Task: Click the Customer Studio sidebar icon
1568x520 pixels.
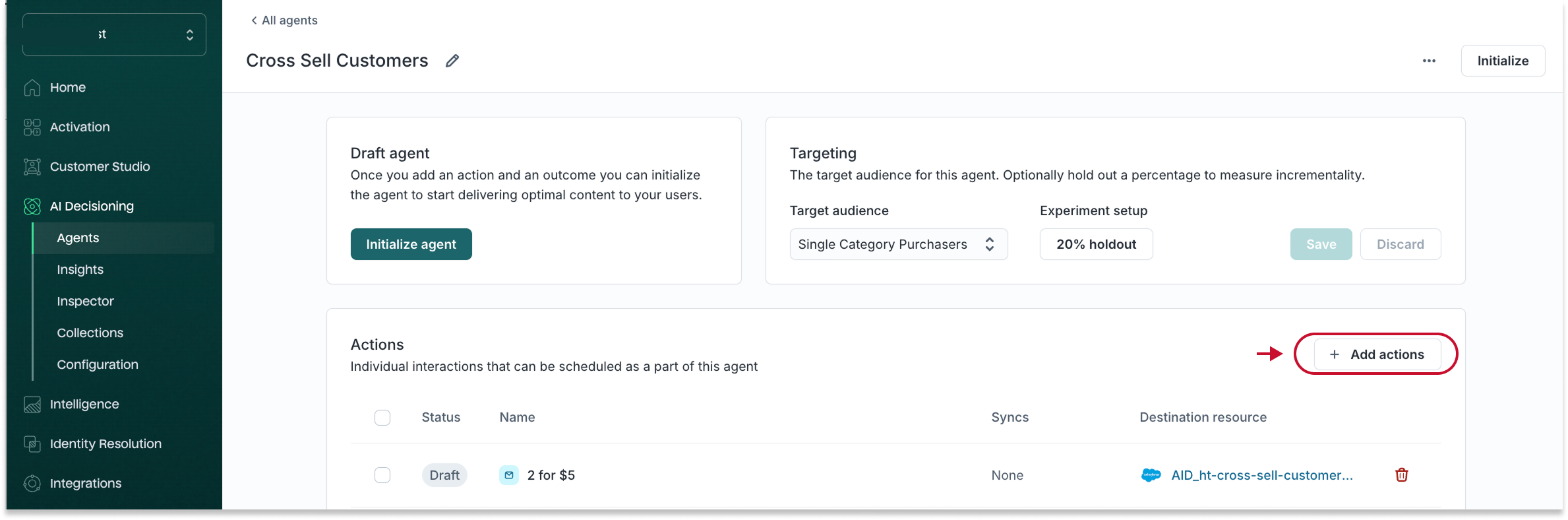Action: pyautogui.click(x=32, y=167)
